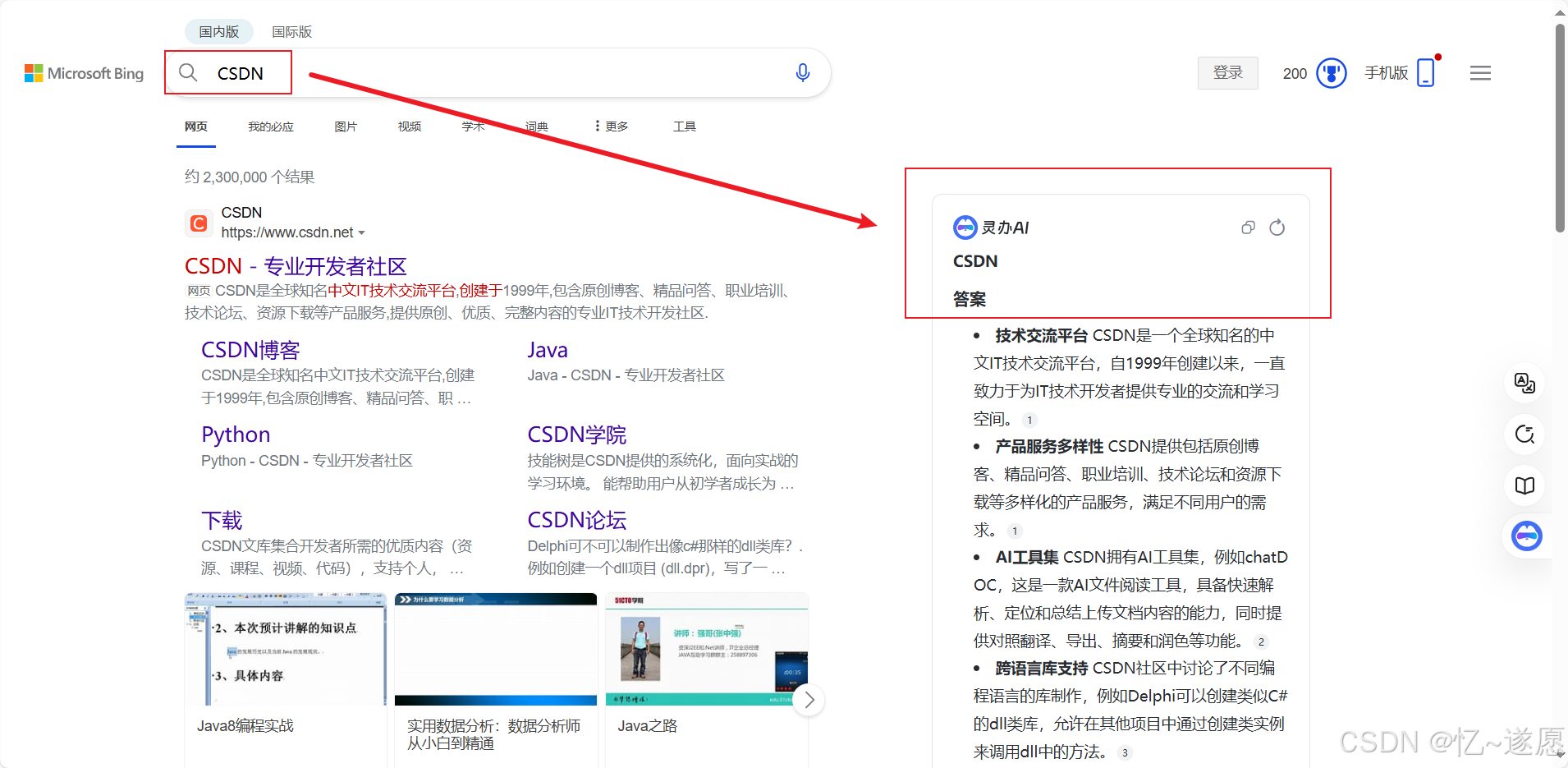Open Java8编程实战 video thumbnail
The image size is (1568, 768).
click(285, 649)
